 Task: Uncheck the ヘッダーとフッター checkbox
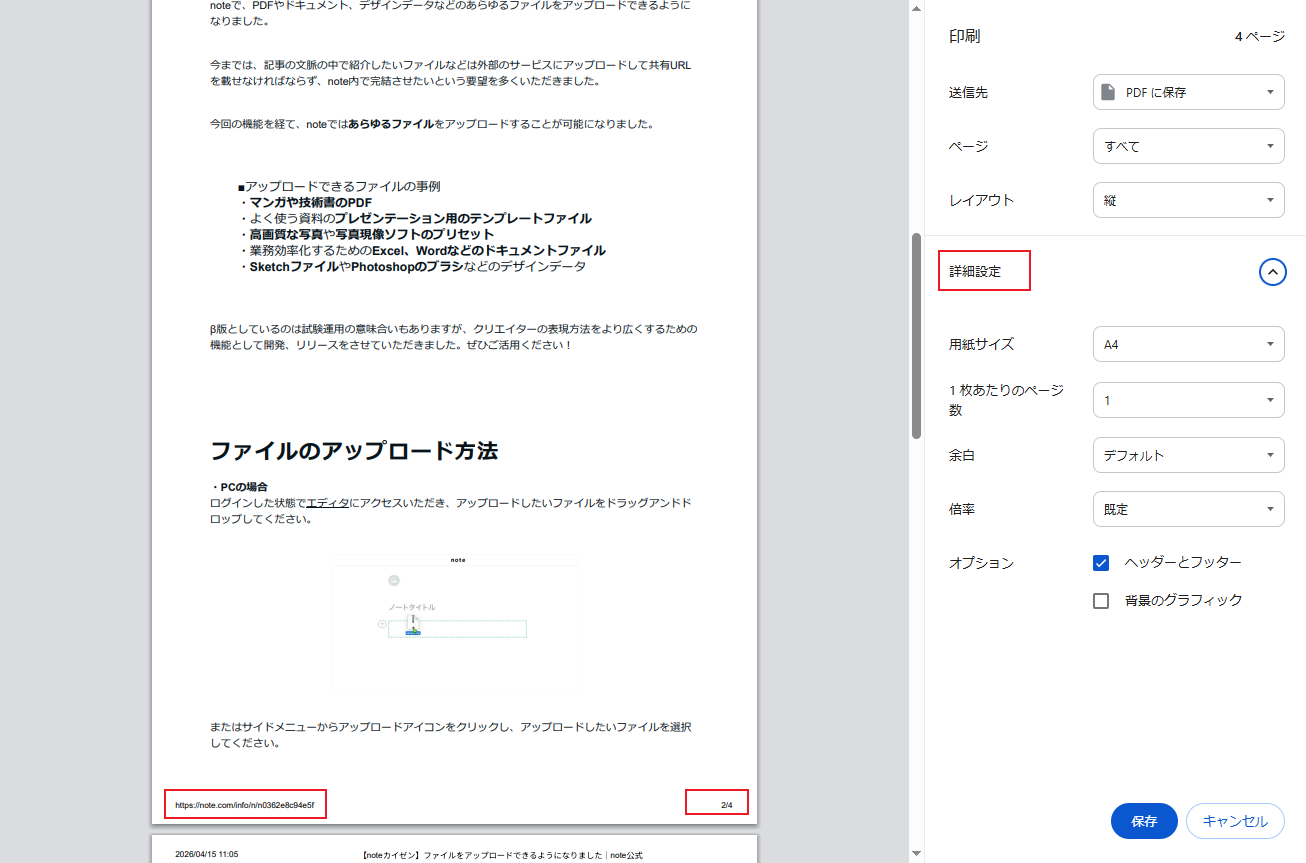(x=1100, y=562)
